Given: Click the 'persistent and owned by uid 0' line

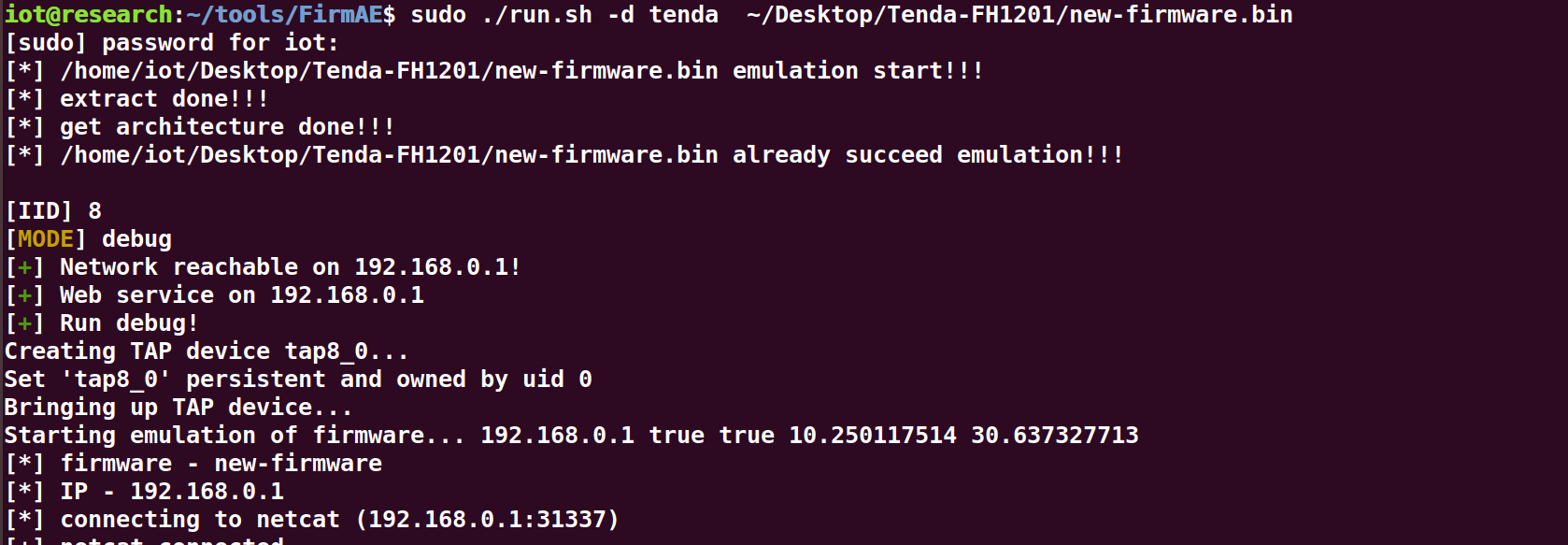Looking at the screenshot, I should point(298,380).
